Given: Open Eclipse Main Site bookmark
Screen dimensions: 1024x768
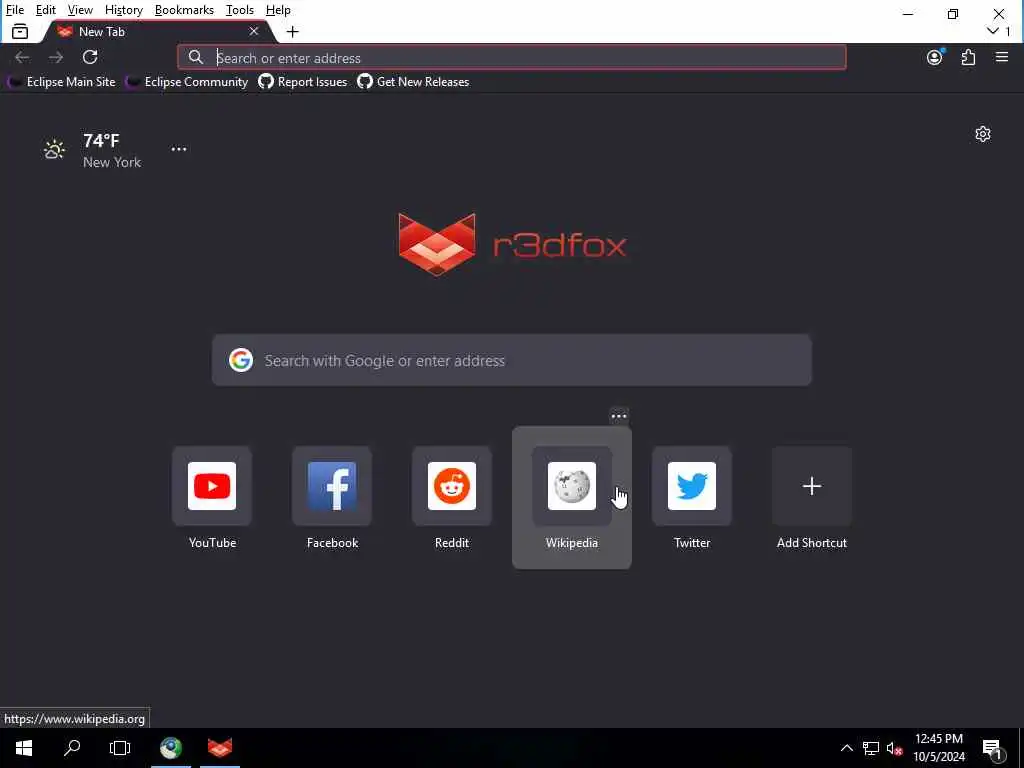Looking at the screenshot, I should coord(61,82).
